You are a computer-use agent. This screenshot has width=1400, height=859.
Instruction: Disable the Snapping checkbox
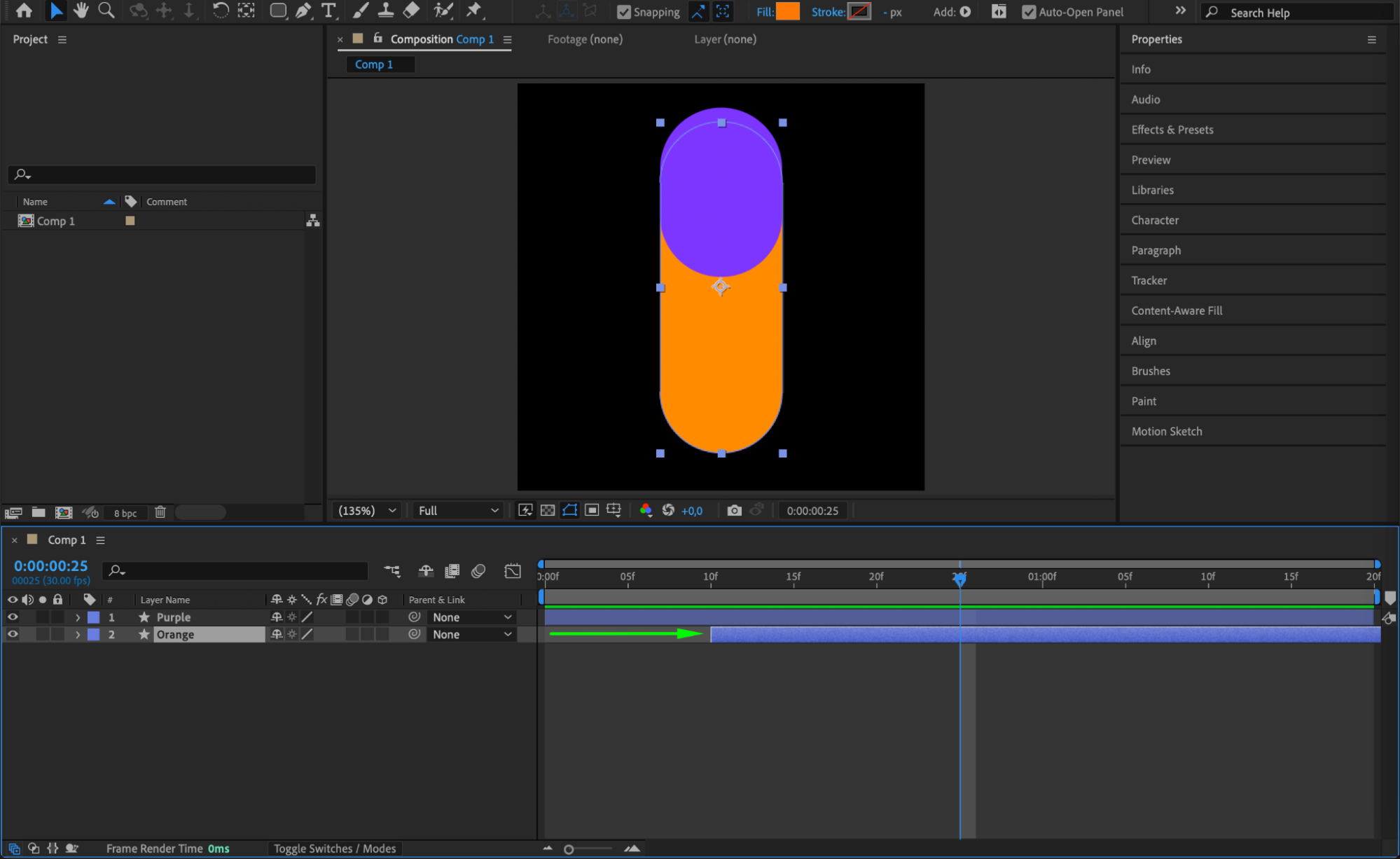click(x=623, y=12)
